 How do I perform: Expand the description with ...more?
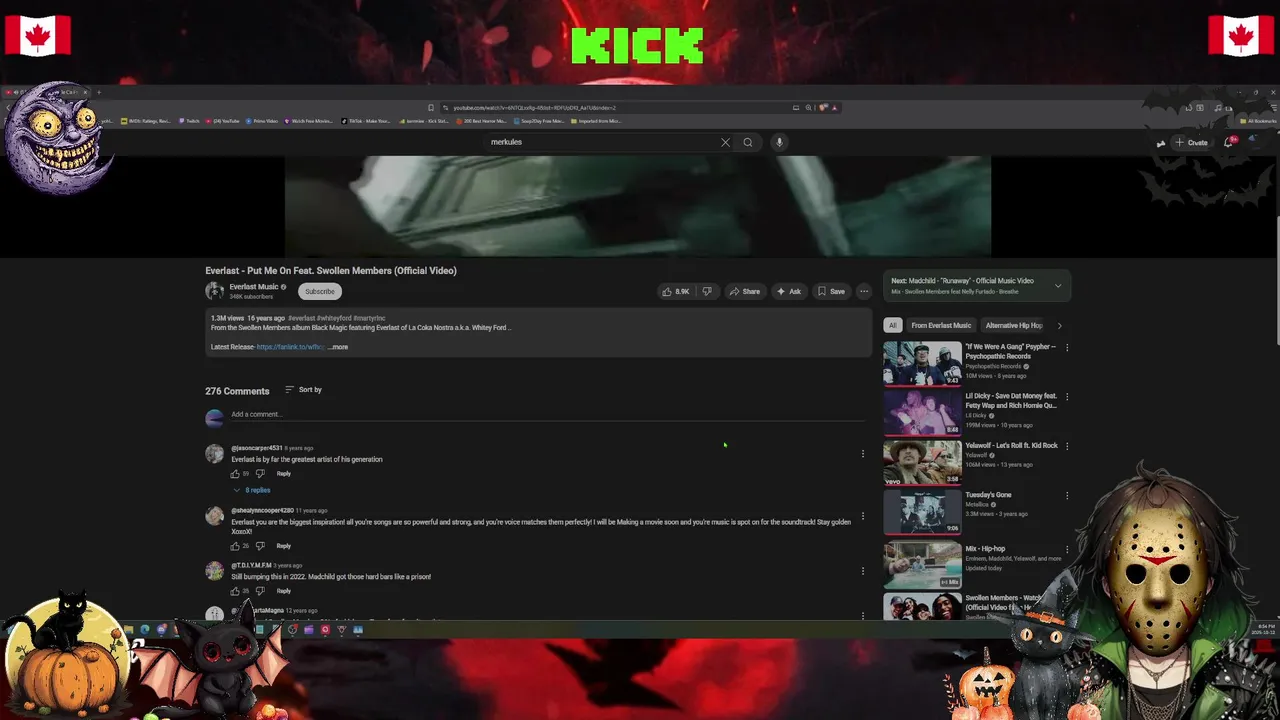(x=338, y=347)
